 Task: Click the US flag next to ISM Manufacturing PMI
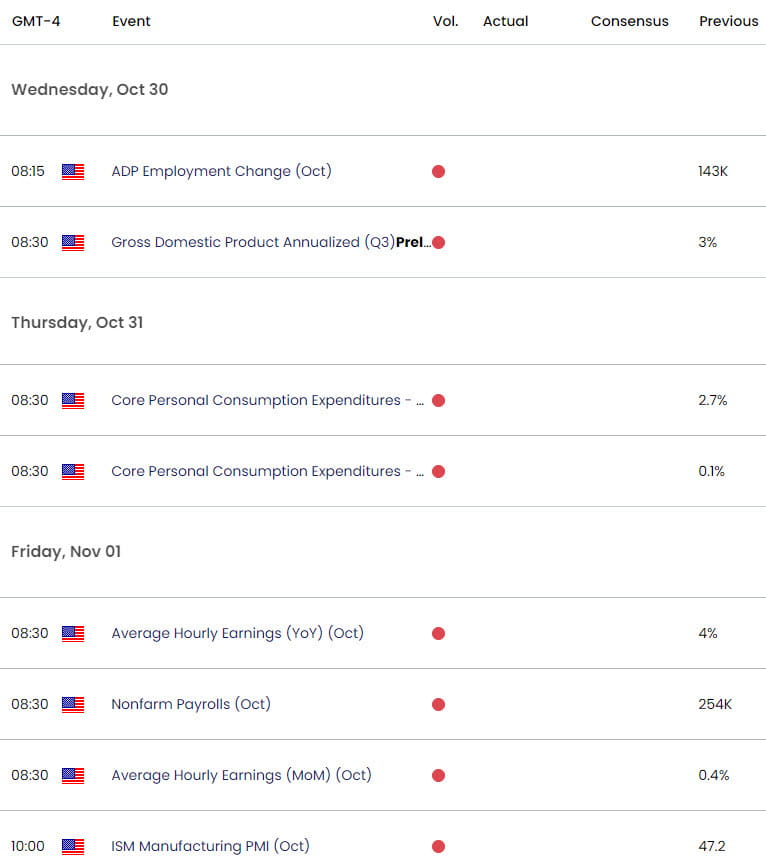point(72,846)
